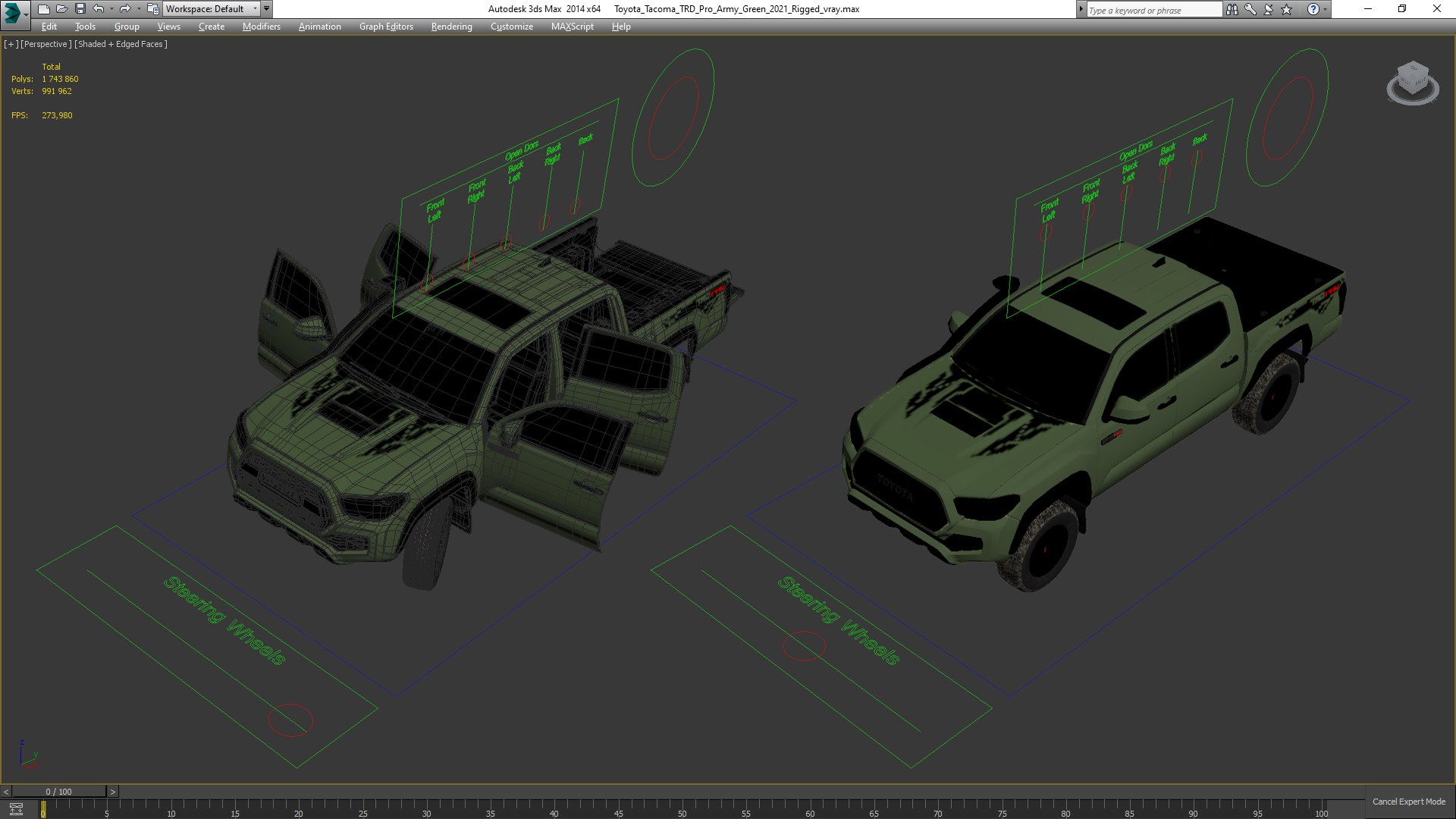Open the Tools menu
Image resolution: width=1456 pixels, height=819 pixels.
pos(85,27)
